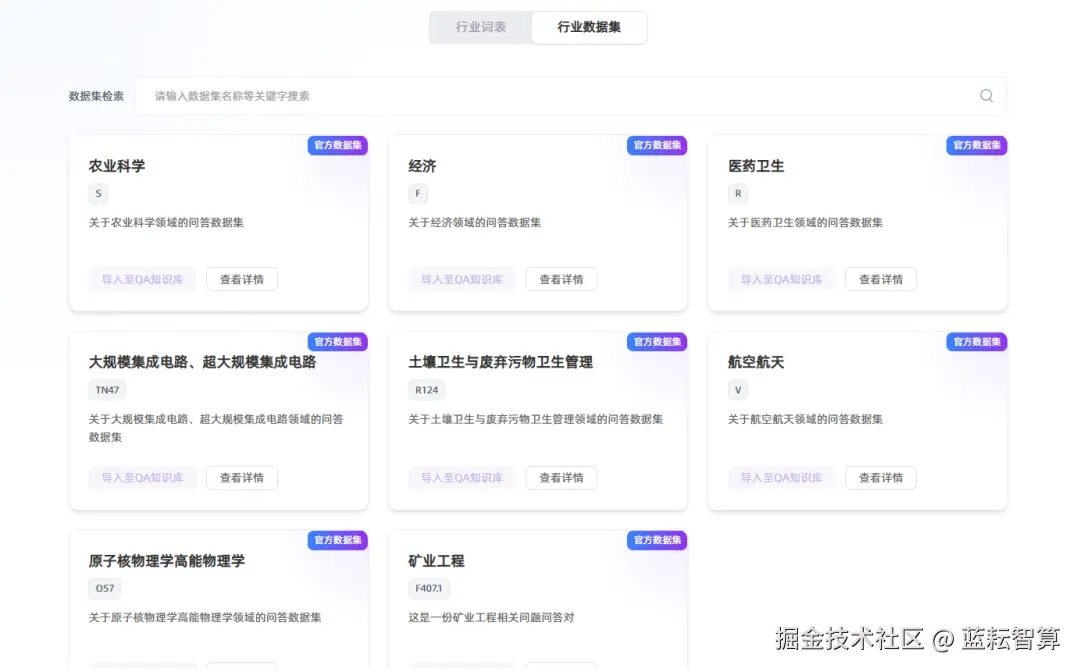The image size is (1080, 672).
Task: Click the 官方数据集 badge on 经济 card
Action: pyautogui.click(x=656, y=145)
